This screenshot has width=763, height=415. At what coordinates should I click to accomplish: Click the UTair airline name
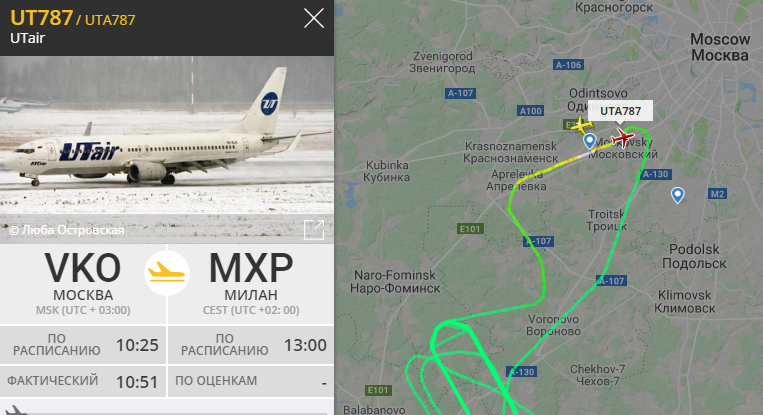tap(27, 38)
